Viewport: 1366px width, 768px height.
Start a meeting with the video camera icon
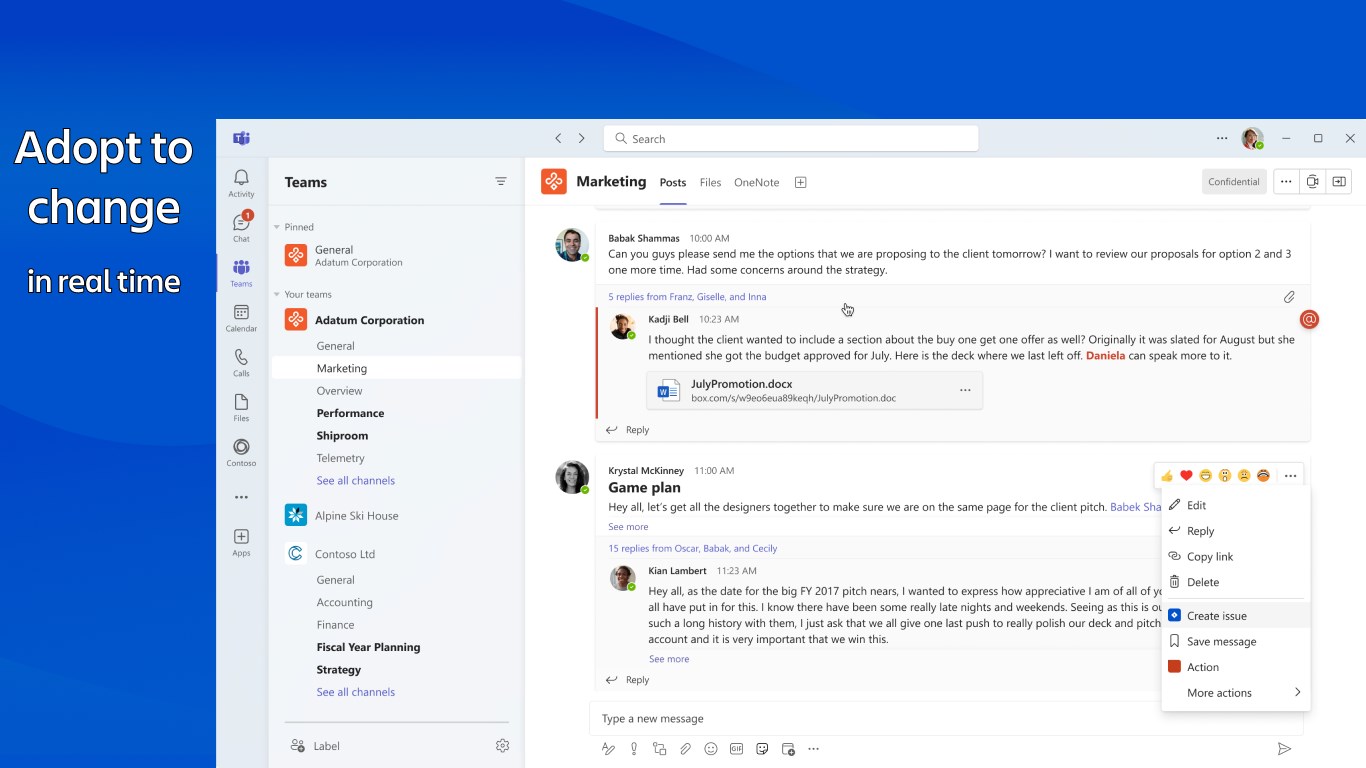[1313, 182]
